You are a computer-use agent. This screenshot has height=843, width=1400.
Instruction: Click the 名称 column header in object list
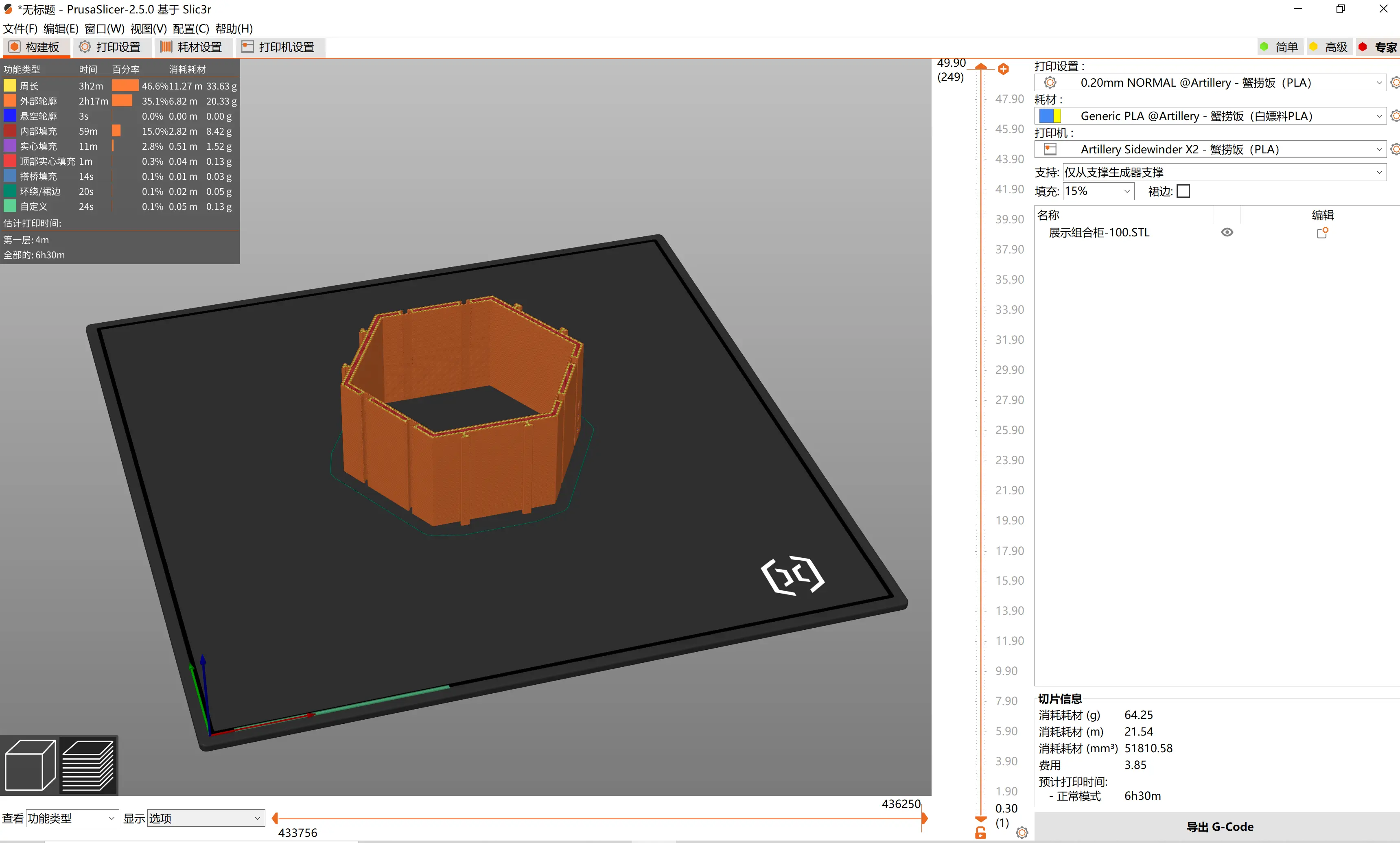point(1048,215)
